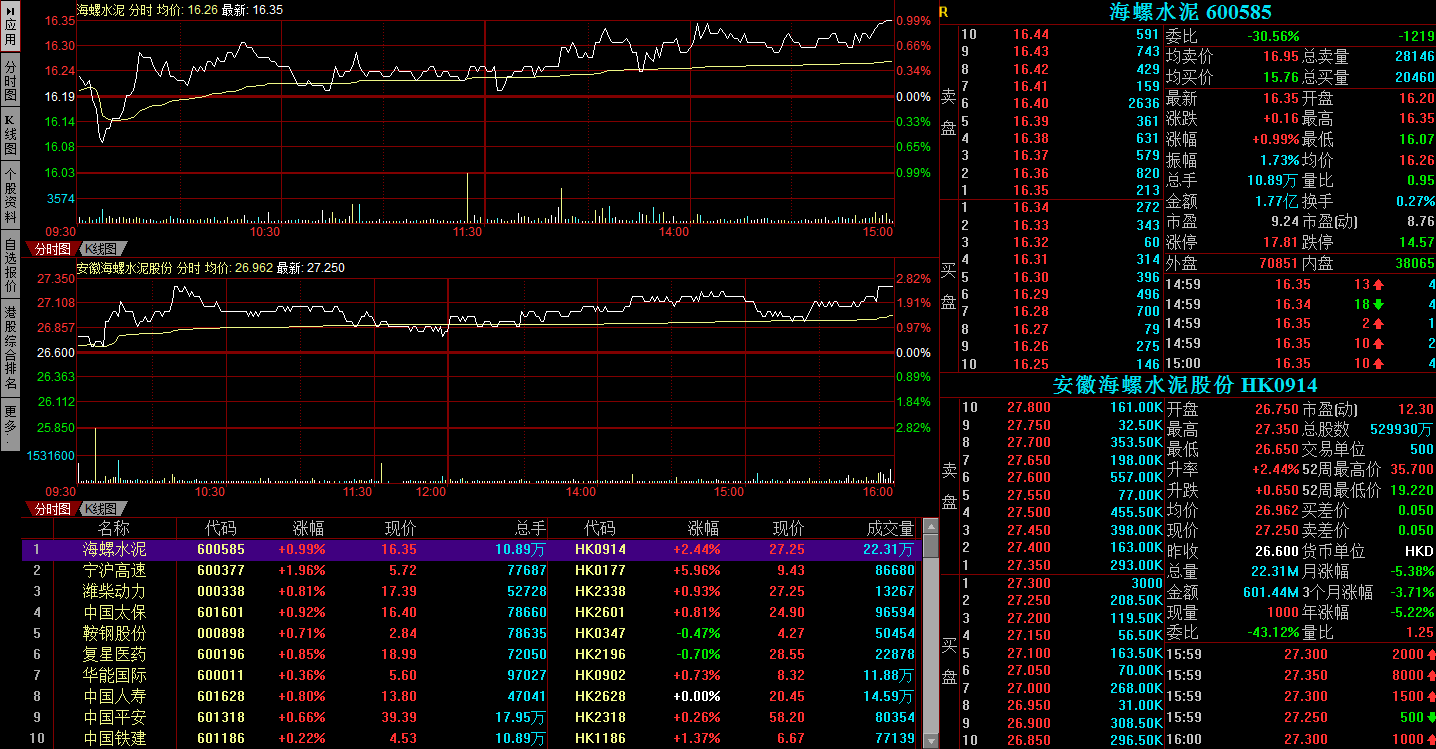Click the 39.39 price for 中国平安

pos(398,718)
